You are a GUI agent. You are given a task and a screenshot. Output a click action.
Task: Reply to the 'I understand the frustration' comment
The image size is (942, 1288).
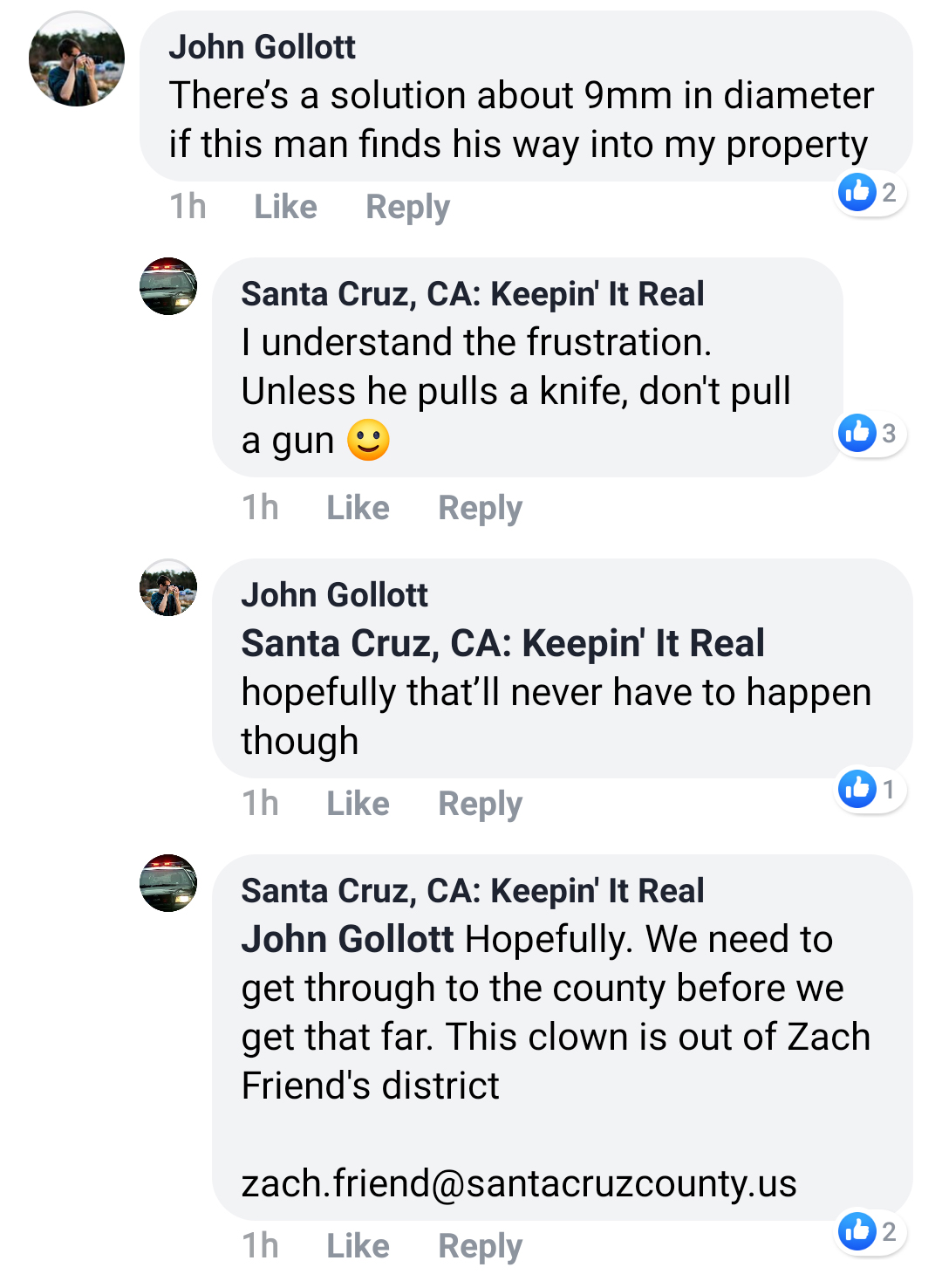[480, 508]
